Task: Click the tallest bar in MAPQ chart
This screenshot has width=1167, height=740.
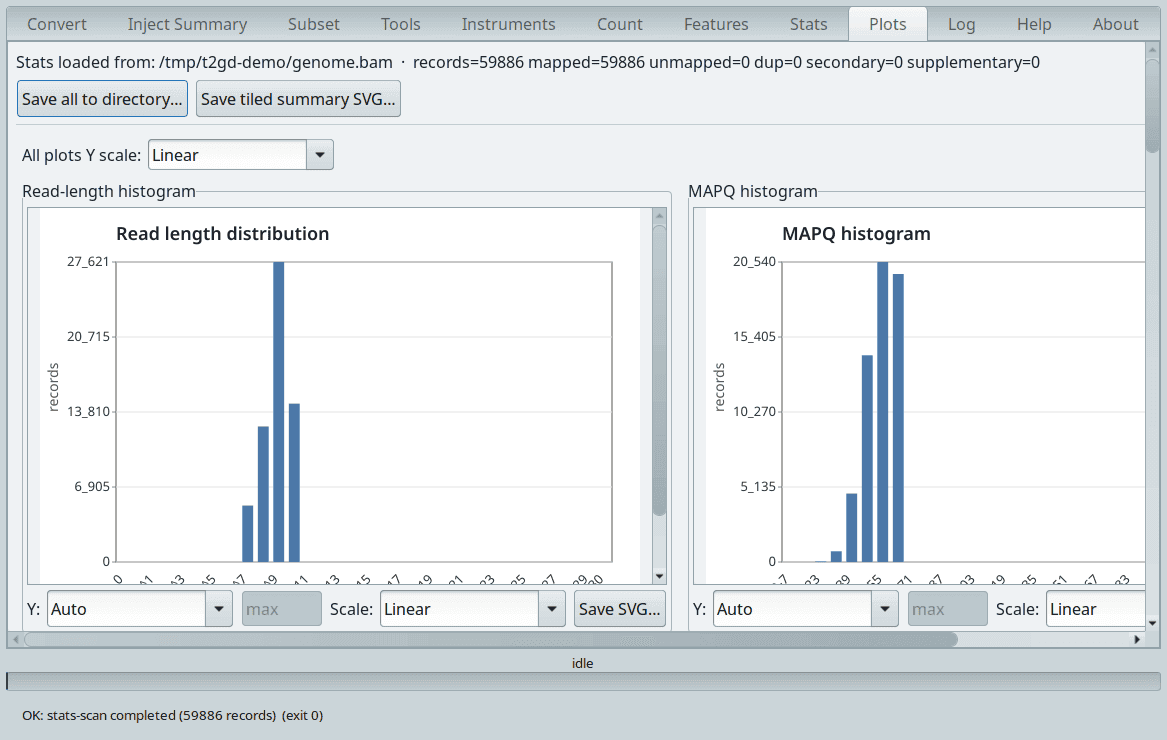Action: pos(882,412)
